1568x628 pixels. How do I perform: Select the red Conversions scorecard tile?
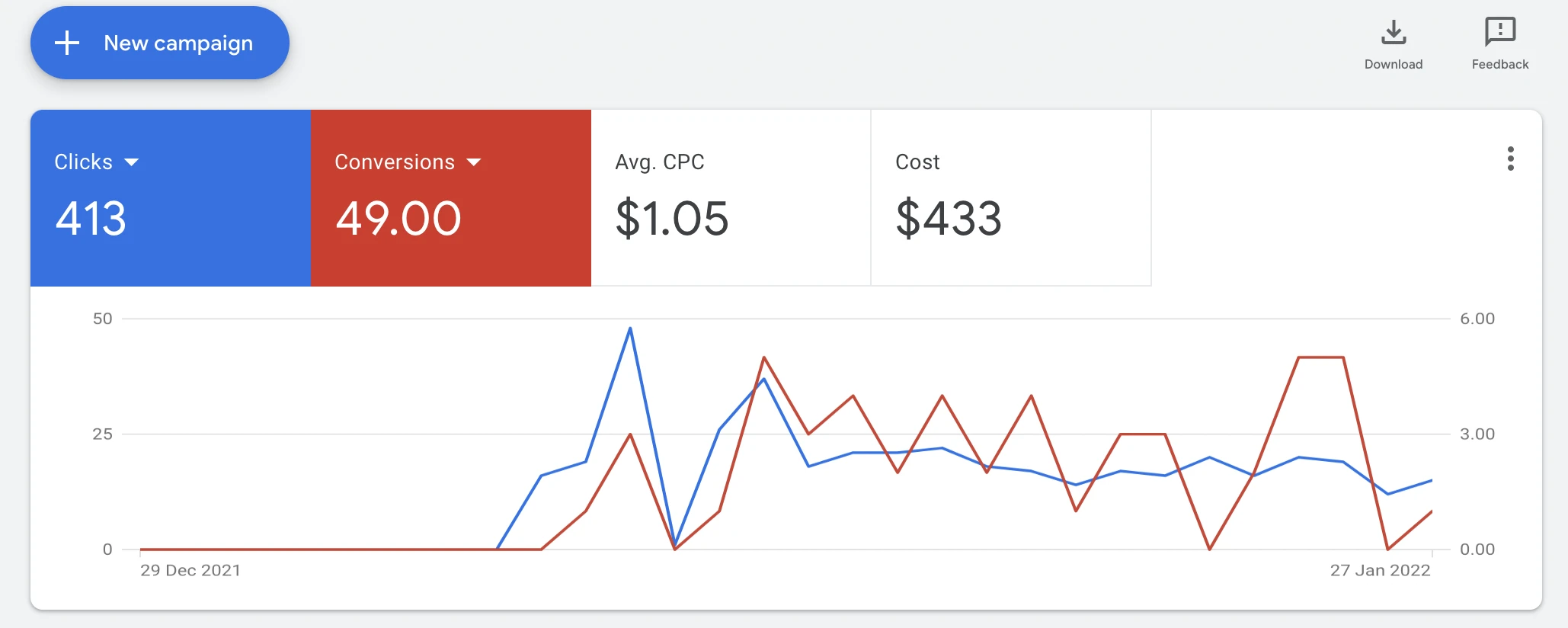point(451,198)
